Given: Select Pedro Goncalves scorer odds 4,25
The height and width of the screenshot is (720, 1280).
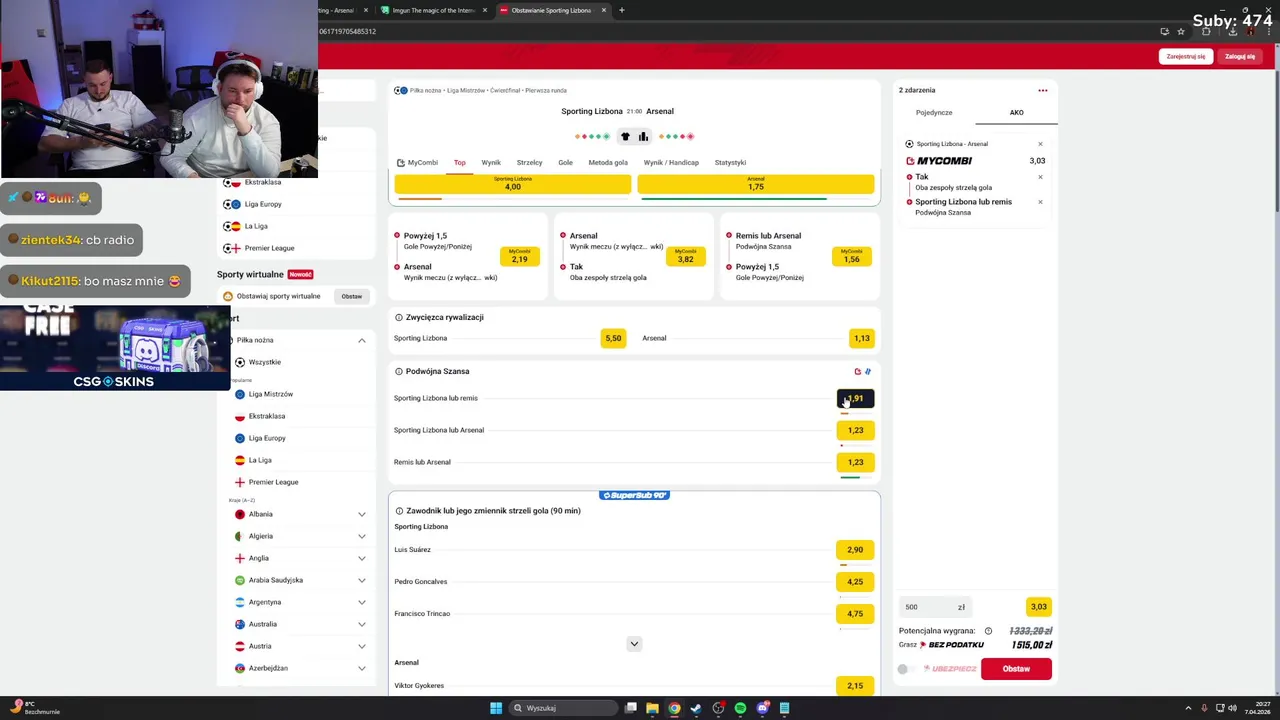Looking at the screenshot, I should pyautogui.click(x=855, y=582).
